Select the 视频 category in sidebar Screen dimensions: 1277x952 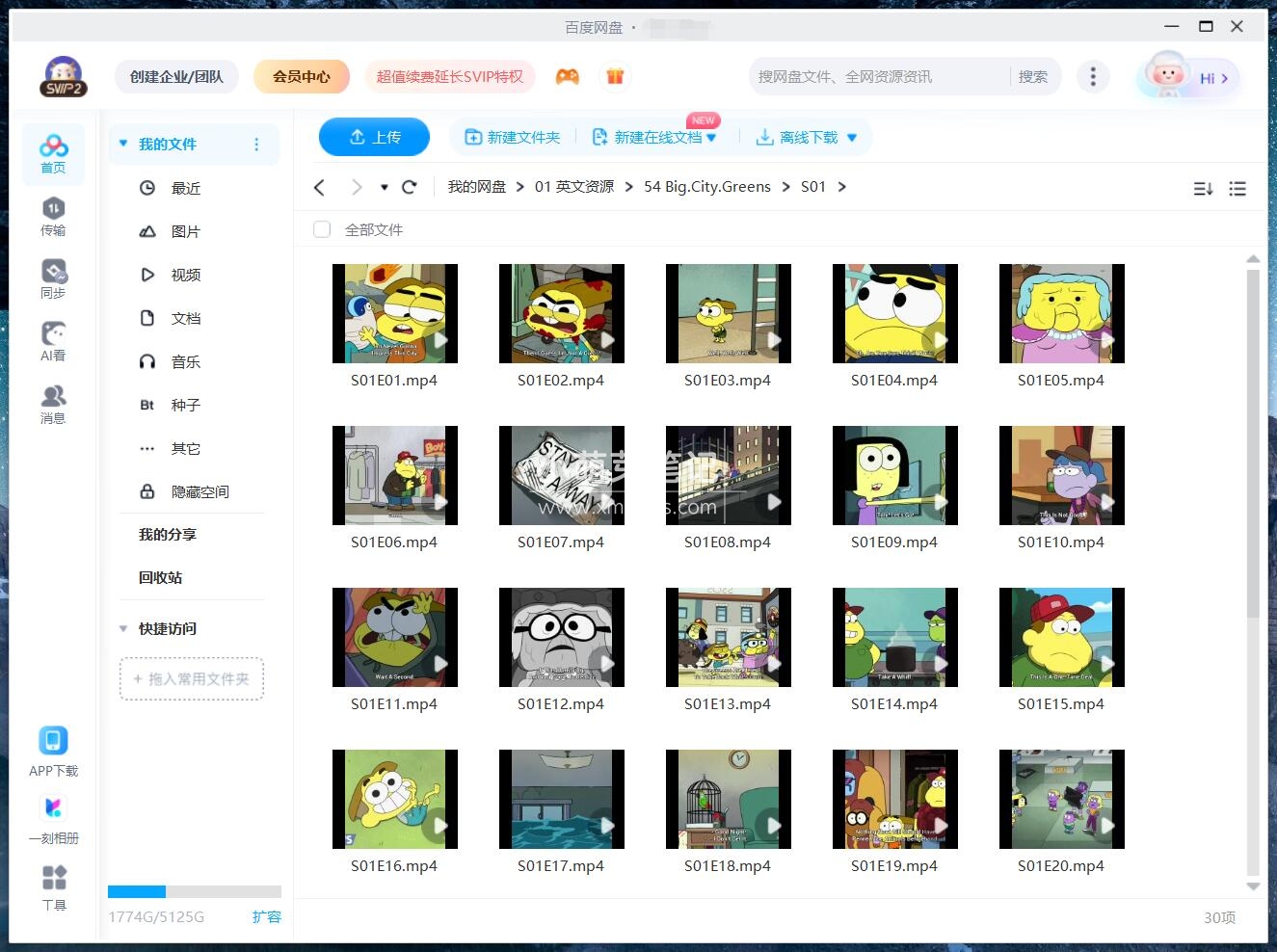click(185, 275)
